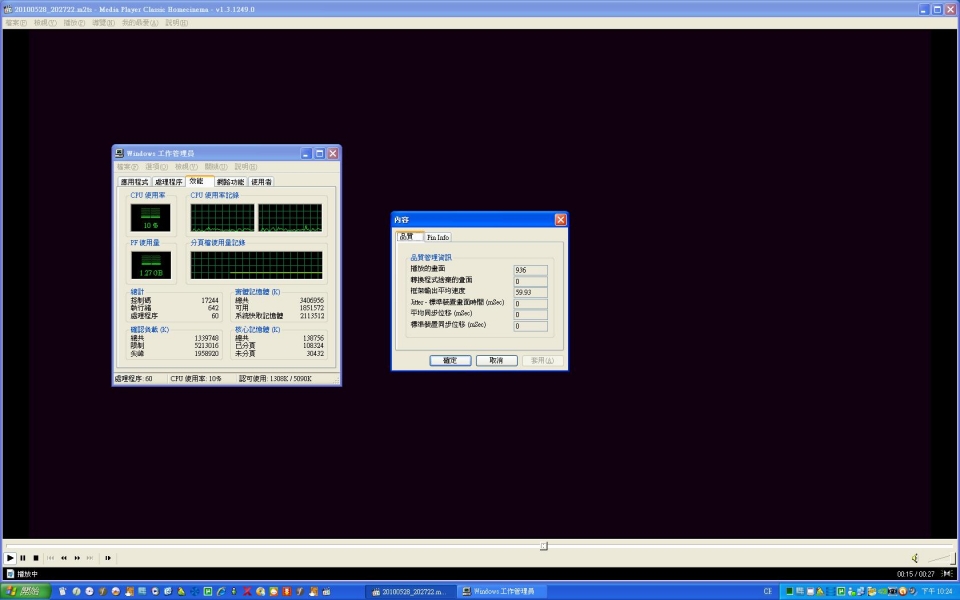Click the rewind (decrease speed) button
960x600 pixels.
point(64,558)
